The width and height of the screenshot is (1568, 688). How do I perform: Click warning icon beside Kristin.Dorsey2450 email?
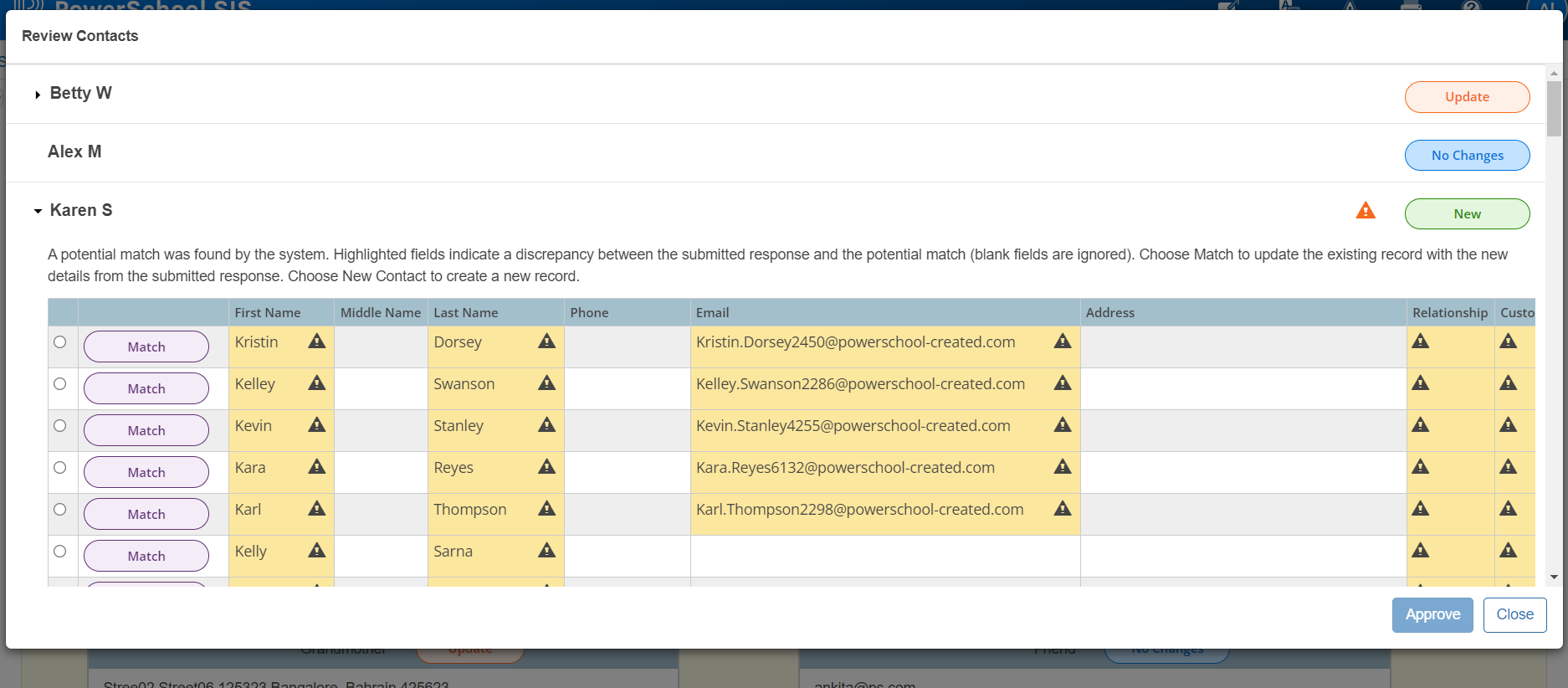tap(1062, 341)
